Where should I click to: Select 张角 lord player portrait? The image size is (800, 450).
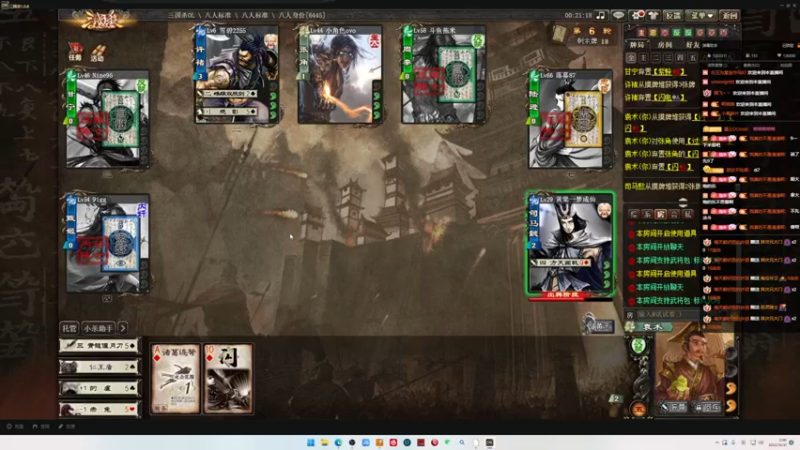(340, 74)
